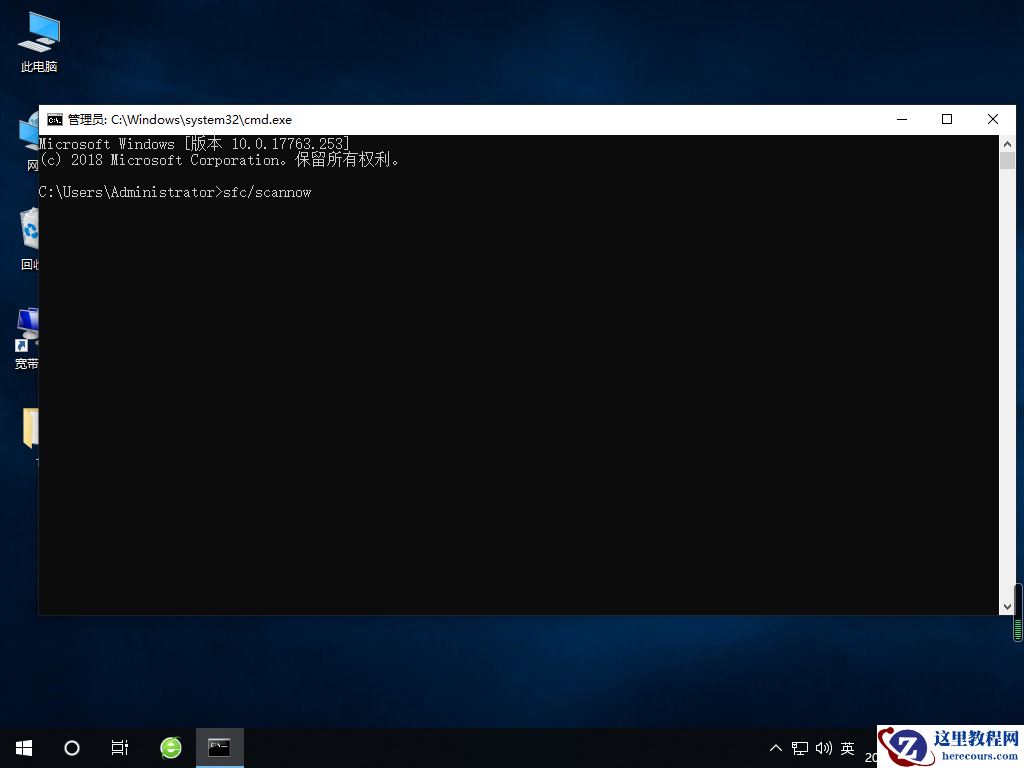Open the network status flyout in the tray
The height and width of the screenshot is (768, 1024).
pyautogui.click(x=800, y=747)
